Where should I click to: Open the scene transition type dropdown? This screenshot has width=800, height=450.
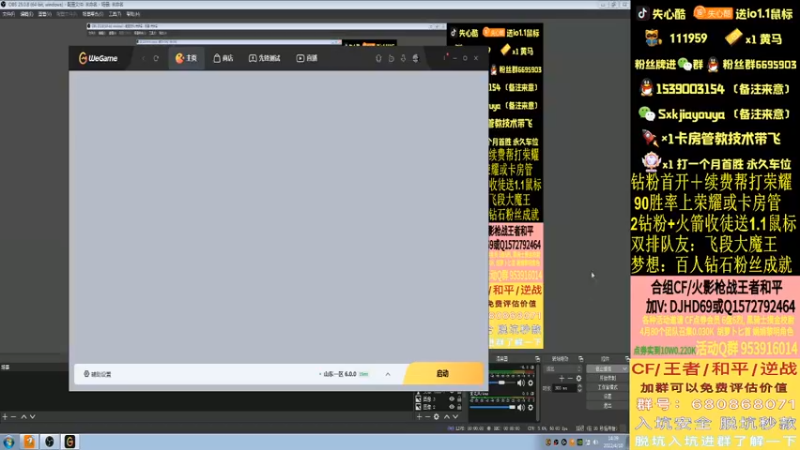point(563,369)
